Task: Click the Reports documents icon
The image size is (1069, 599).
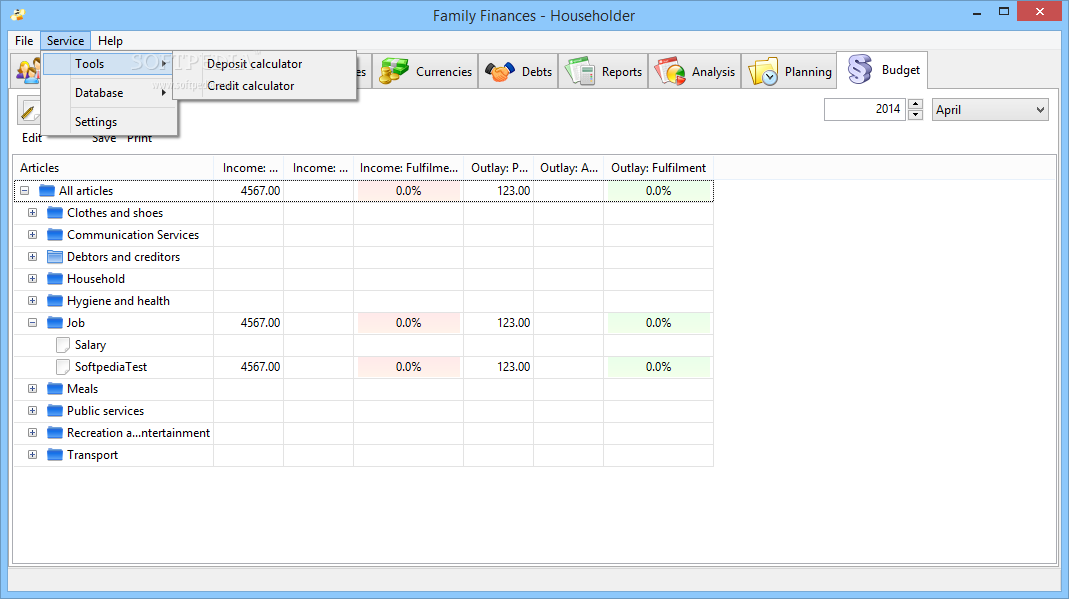Action: tap(580, 71)
